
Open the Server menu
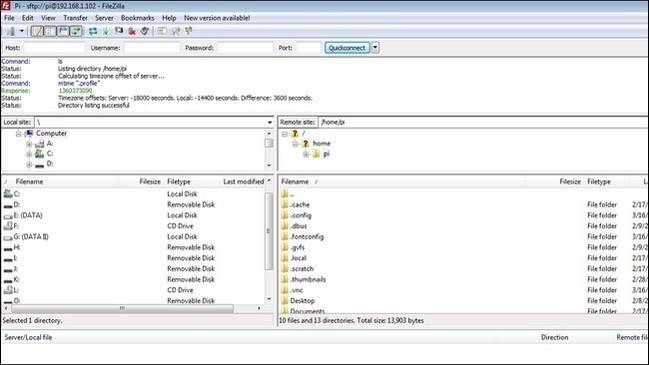pos(104,18)
